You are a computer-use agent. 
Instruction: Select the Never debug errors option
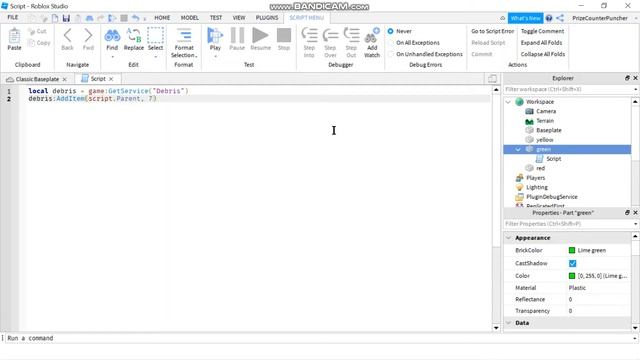(391, 31)
